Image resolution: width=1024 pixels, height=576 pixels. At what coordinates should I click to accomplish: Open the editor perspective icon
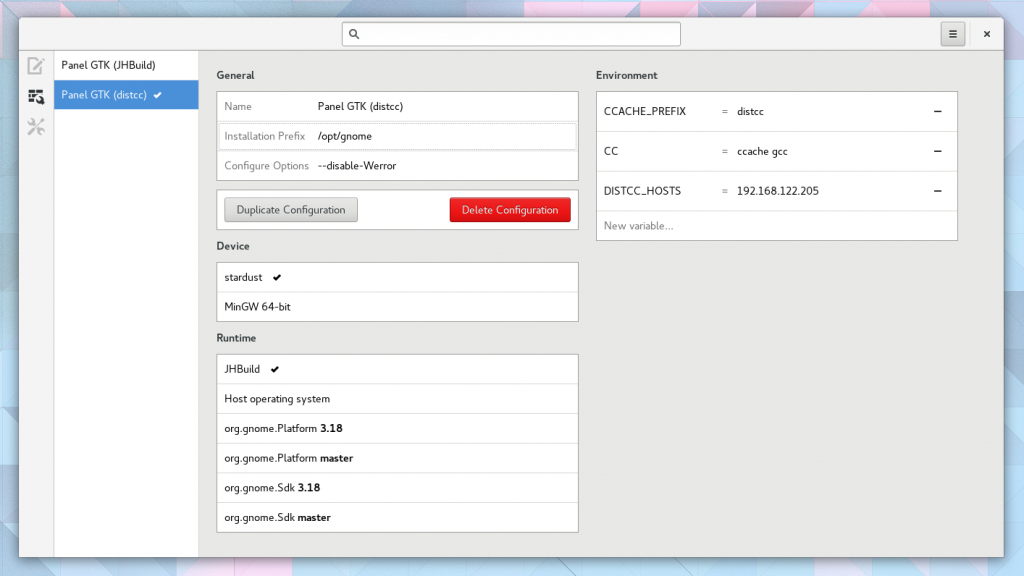click(x=36, y=65)
